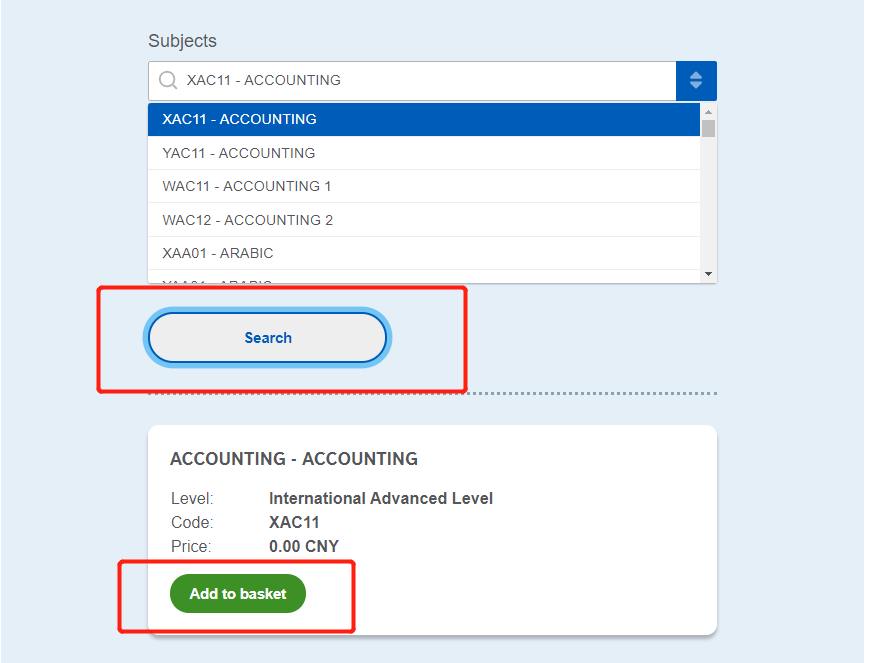Choose XAA01 - ARABIC from the list
Viewport: 869px width, 663px height.
424,253
